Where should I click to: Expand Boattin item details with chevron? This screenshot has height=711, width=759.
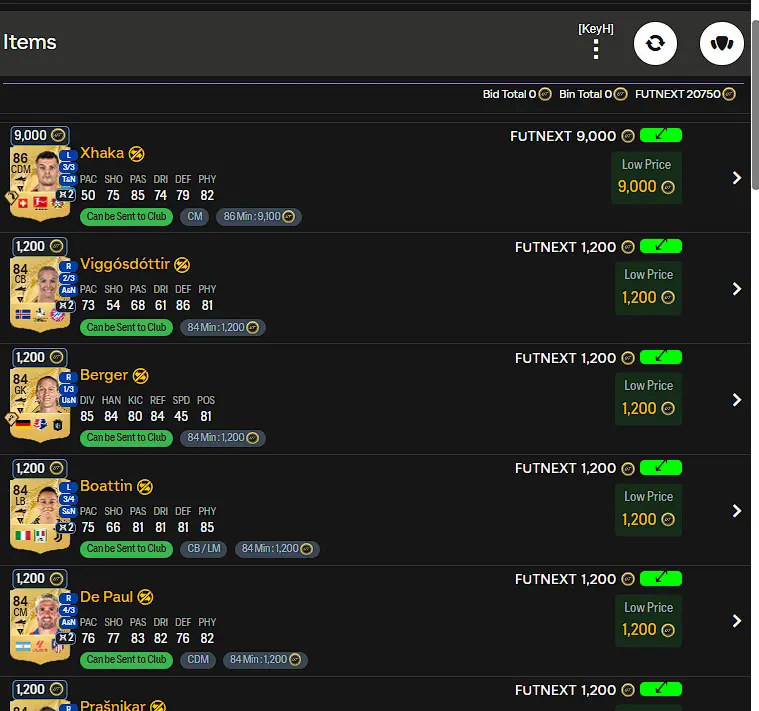tap(737, 511)
